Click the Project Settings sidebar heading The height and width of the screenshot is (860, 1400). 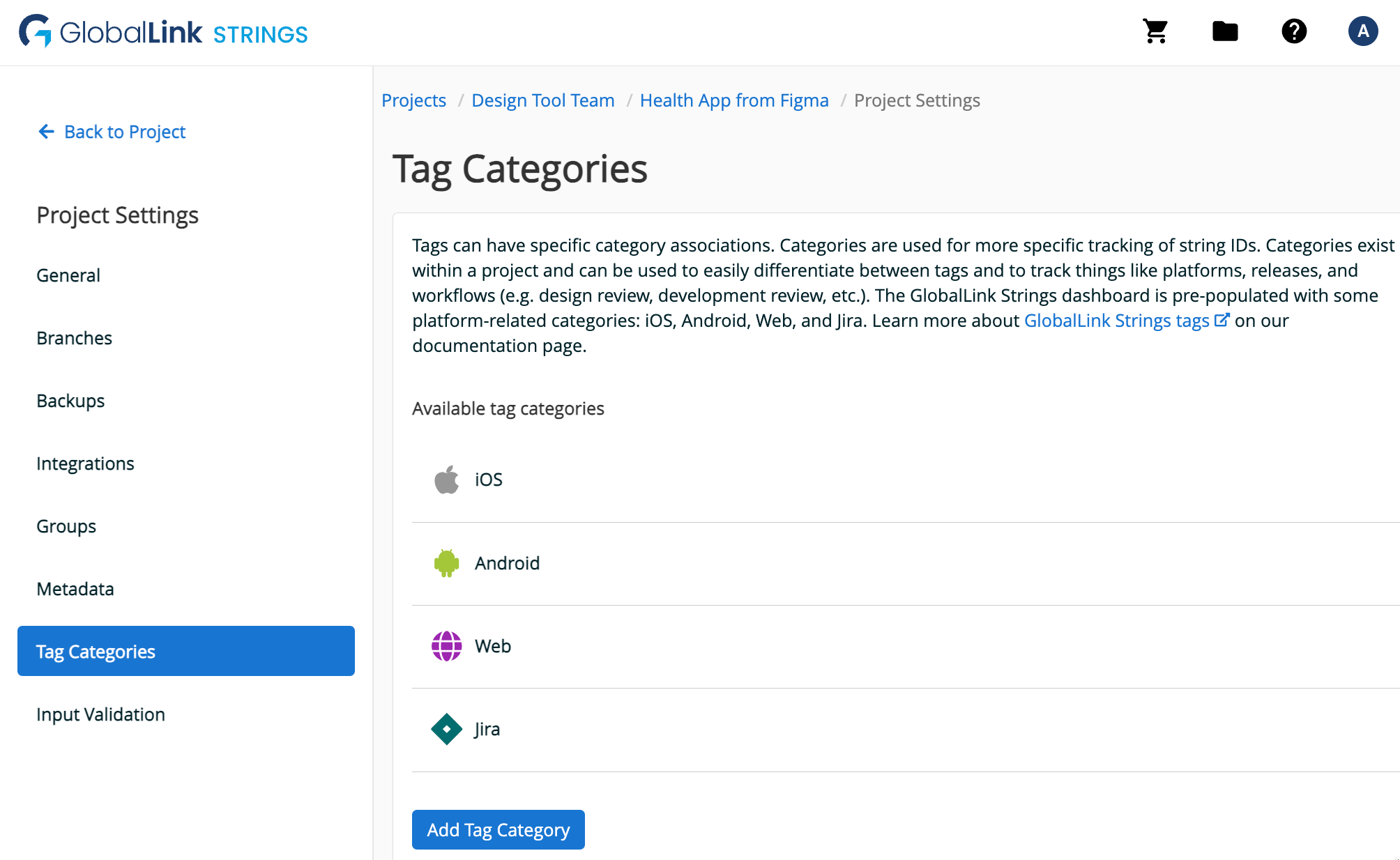118,215
